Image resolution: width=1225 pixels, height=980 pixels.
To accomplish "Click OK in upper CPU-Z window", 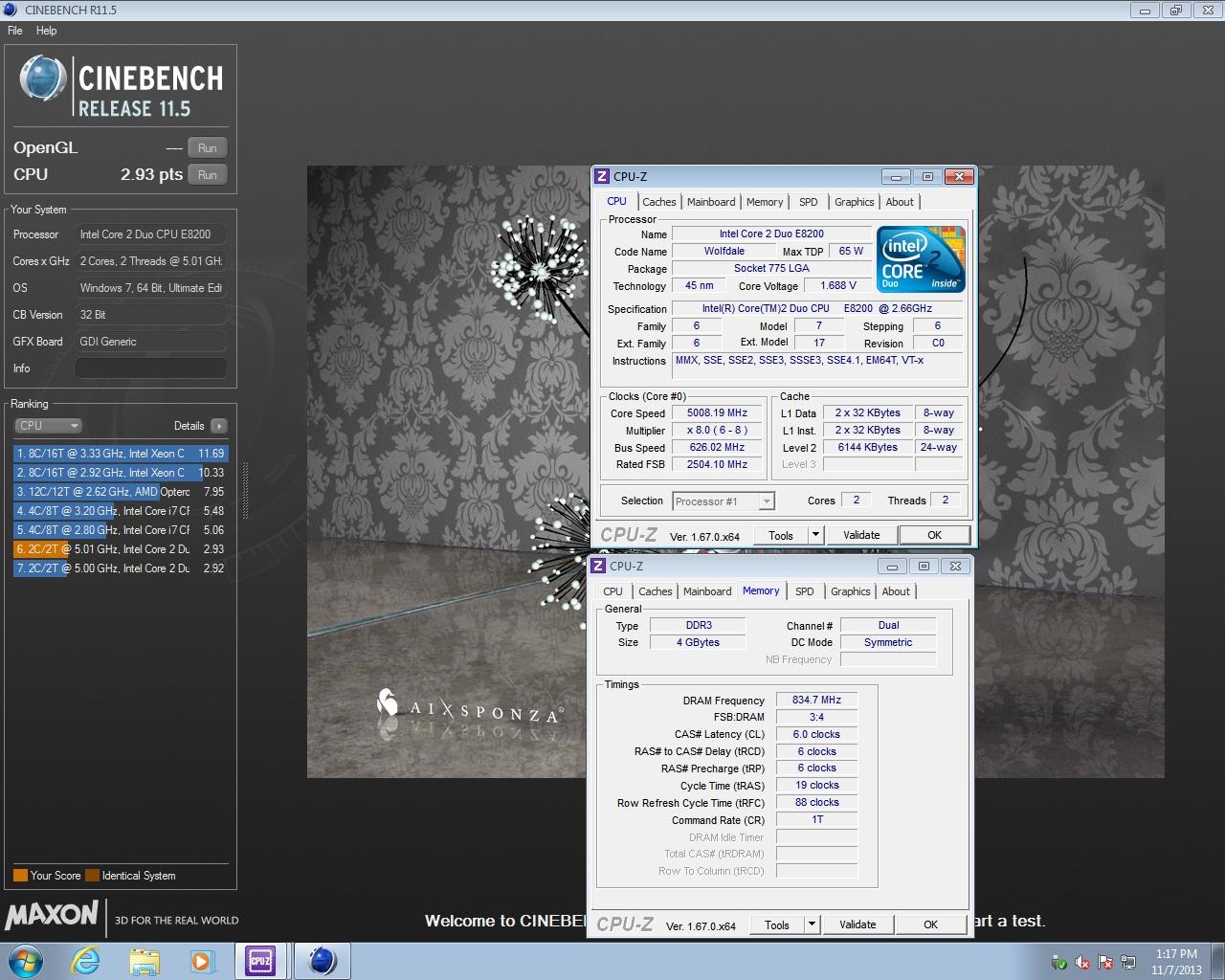I will pyautogui.click(x=935, y=535).
